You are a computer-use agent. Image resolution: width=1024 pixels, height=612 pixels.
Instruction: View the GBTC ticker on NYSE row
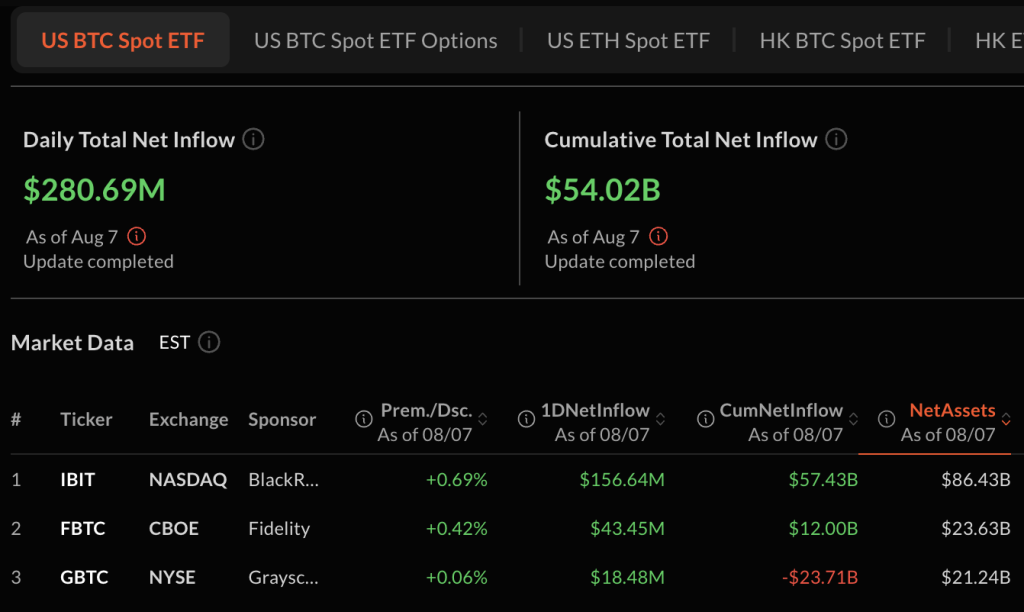click(85, 577)
